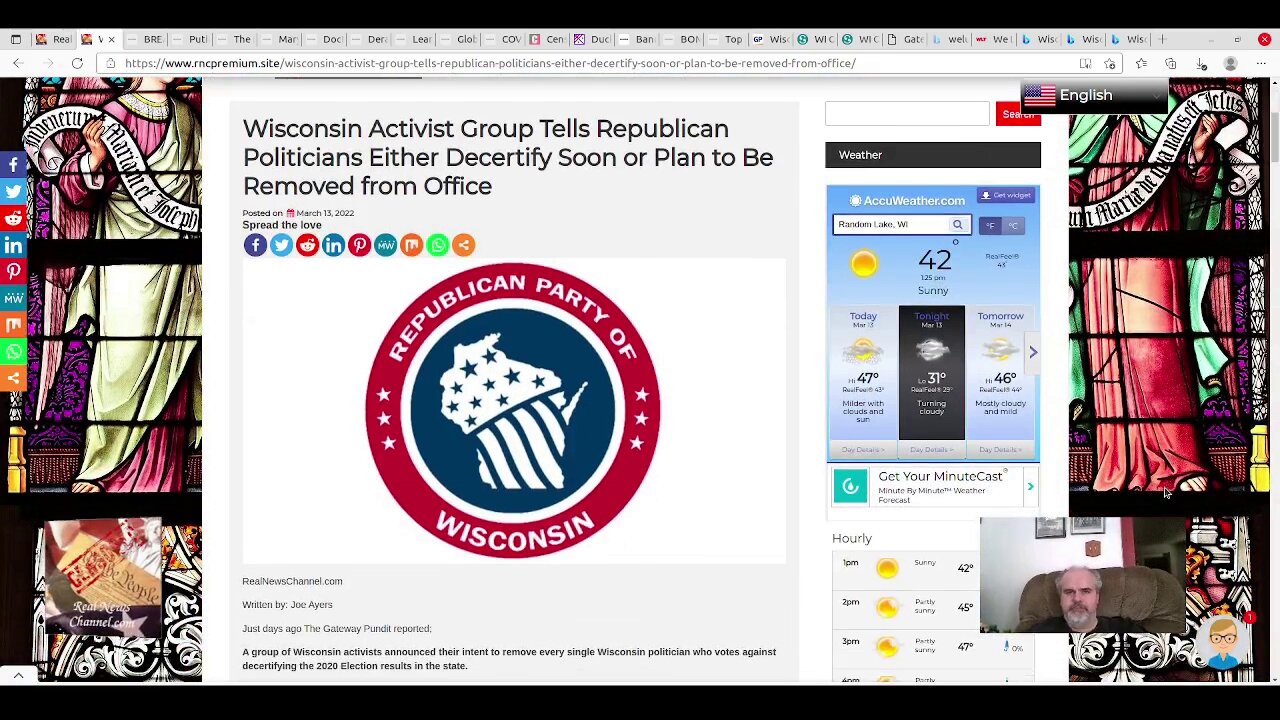Expand MinuteCast forecast arrow
Image resolution: width=1280 pixels, height=720 pixels.
(1030, 487)
